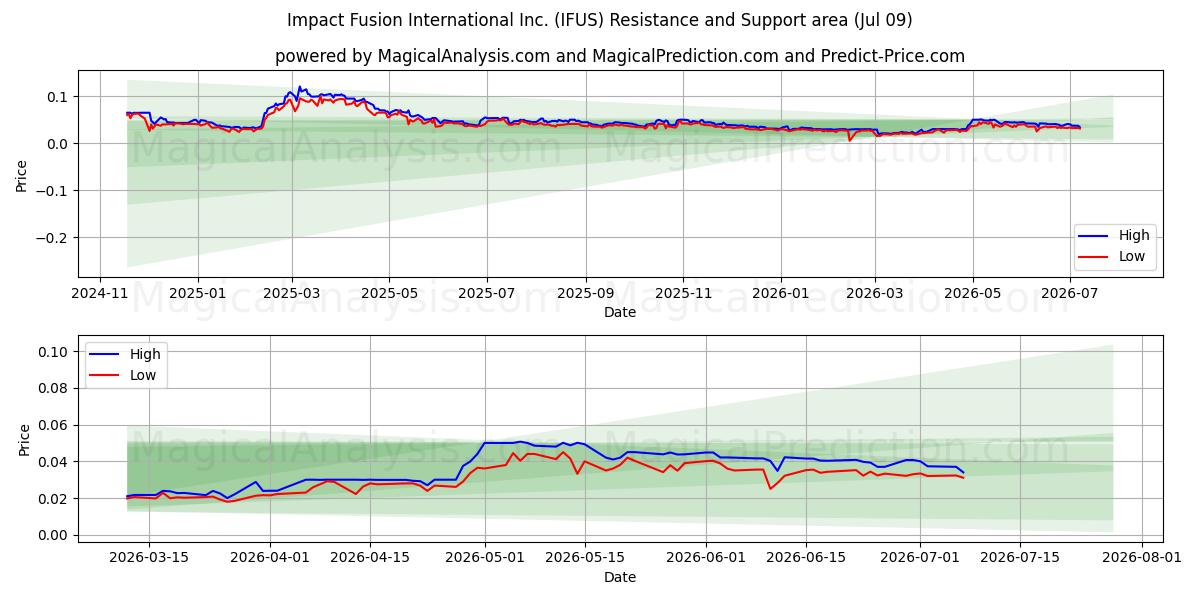Click the 2026-05-15 tick on lower chart

point(585,558)
